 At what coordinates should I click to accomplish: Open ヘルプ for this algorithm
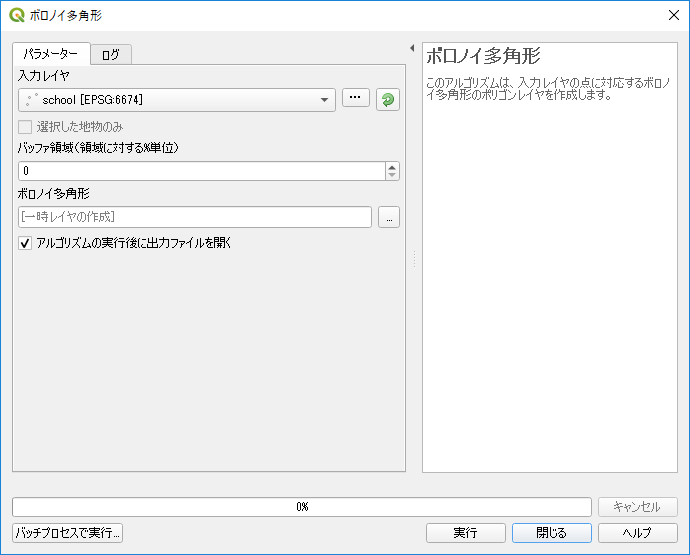click(638, 533)
